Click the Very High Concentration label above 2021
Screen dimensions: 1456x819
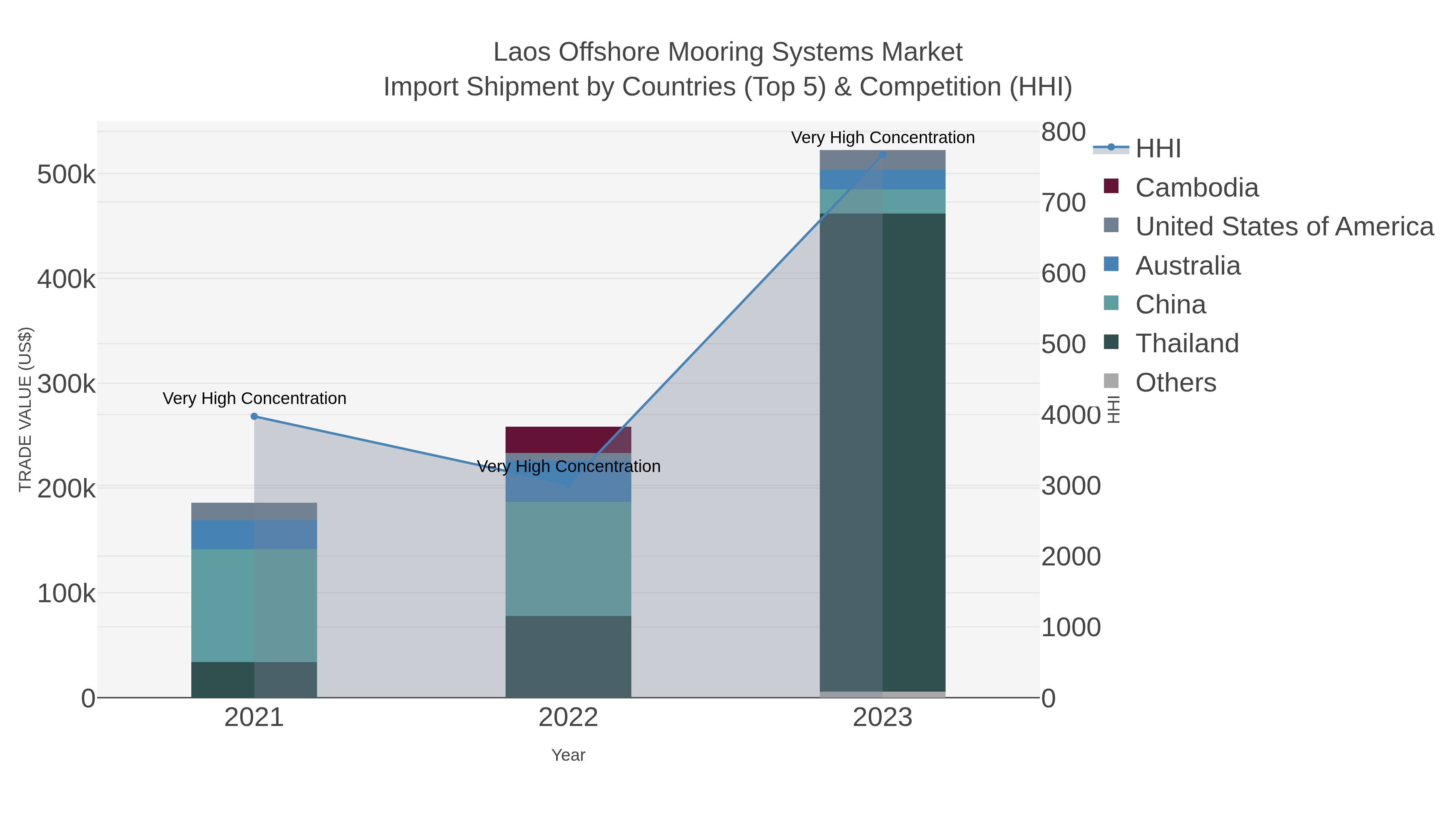254,398
